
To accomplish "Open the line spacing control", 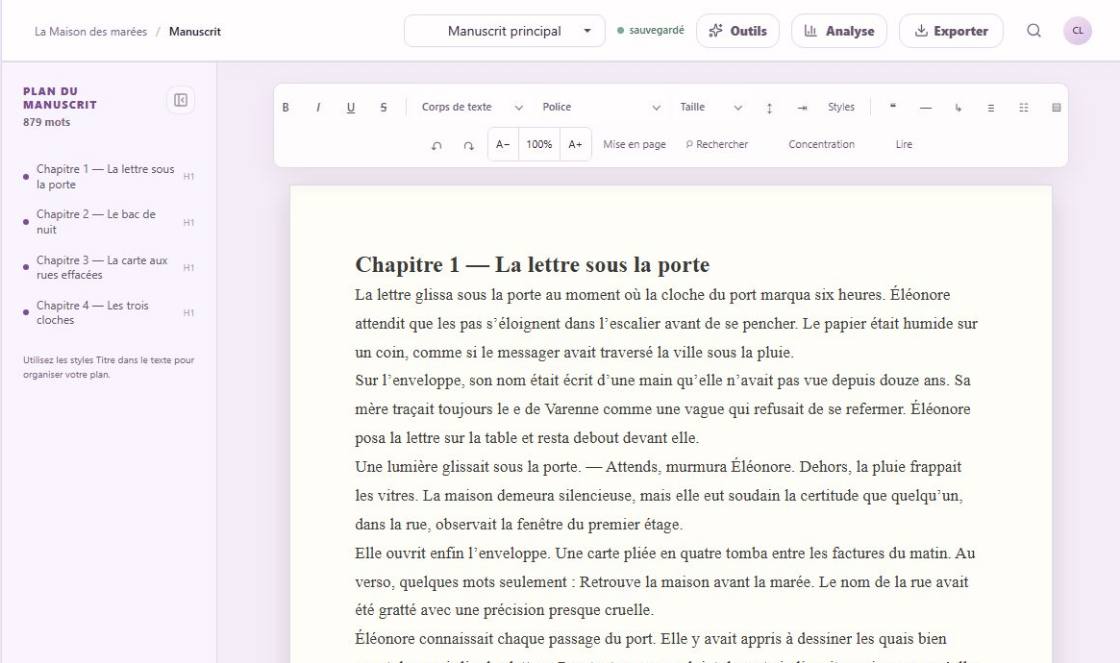I will [769, 108].
